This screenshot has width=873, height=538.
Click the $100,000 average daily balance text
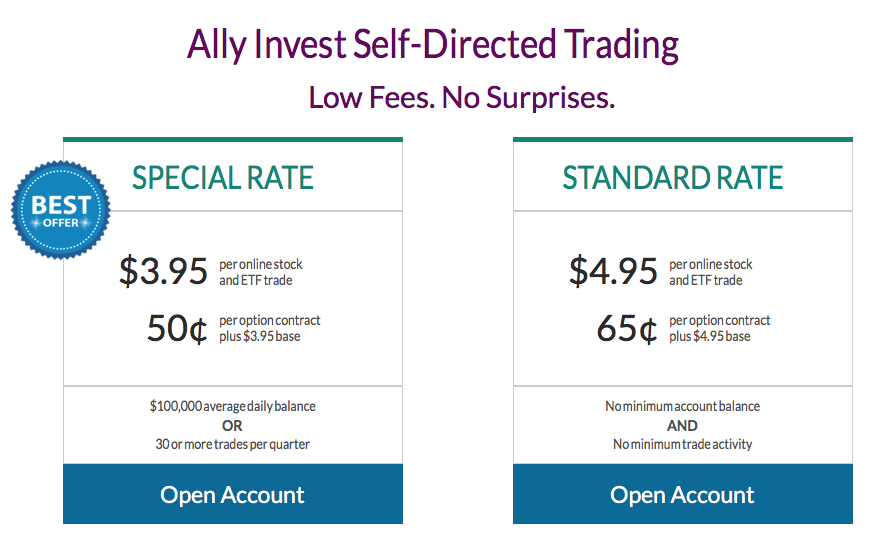233,407
